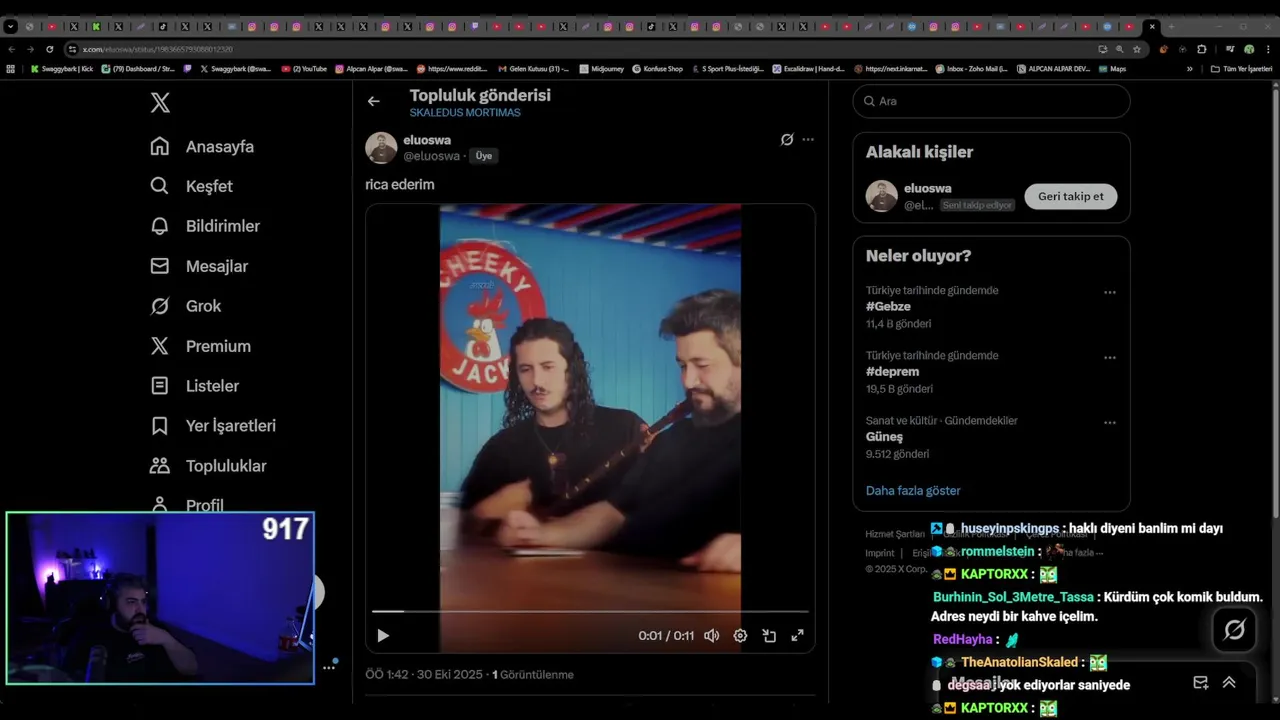The height and width of the screenshot is (720, 1280).
Task: Open the tab search dropdown
Action: pos(10,27)
